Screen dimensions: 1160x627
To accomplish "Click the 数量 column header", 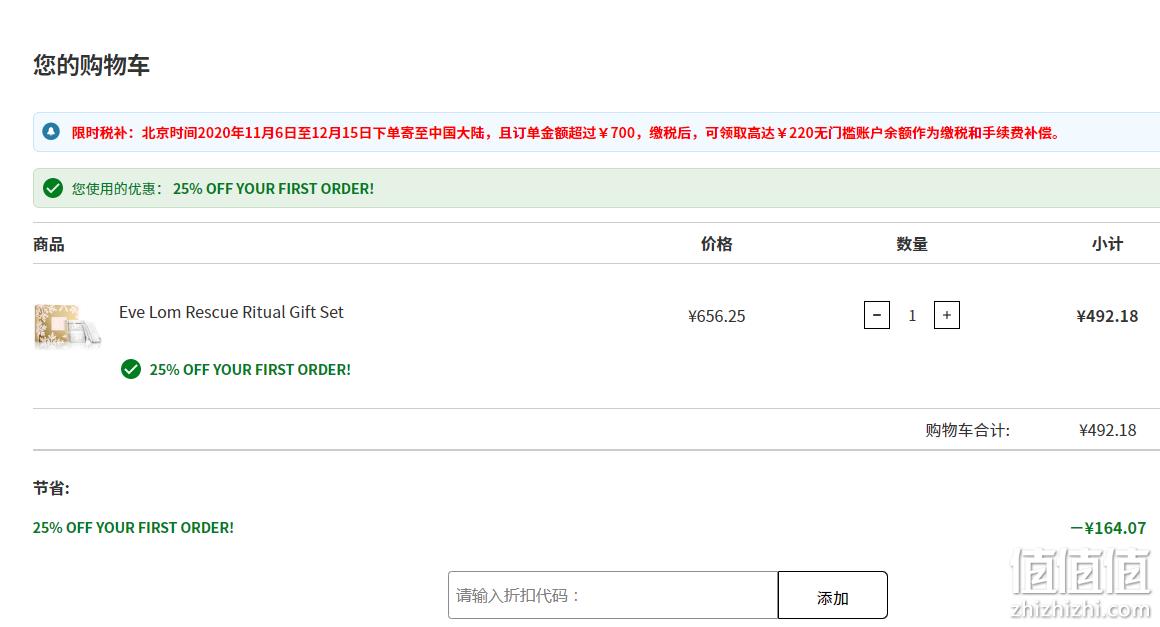I will coord(912,244).
